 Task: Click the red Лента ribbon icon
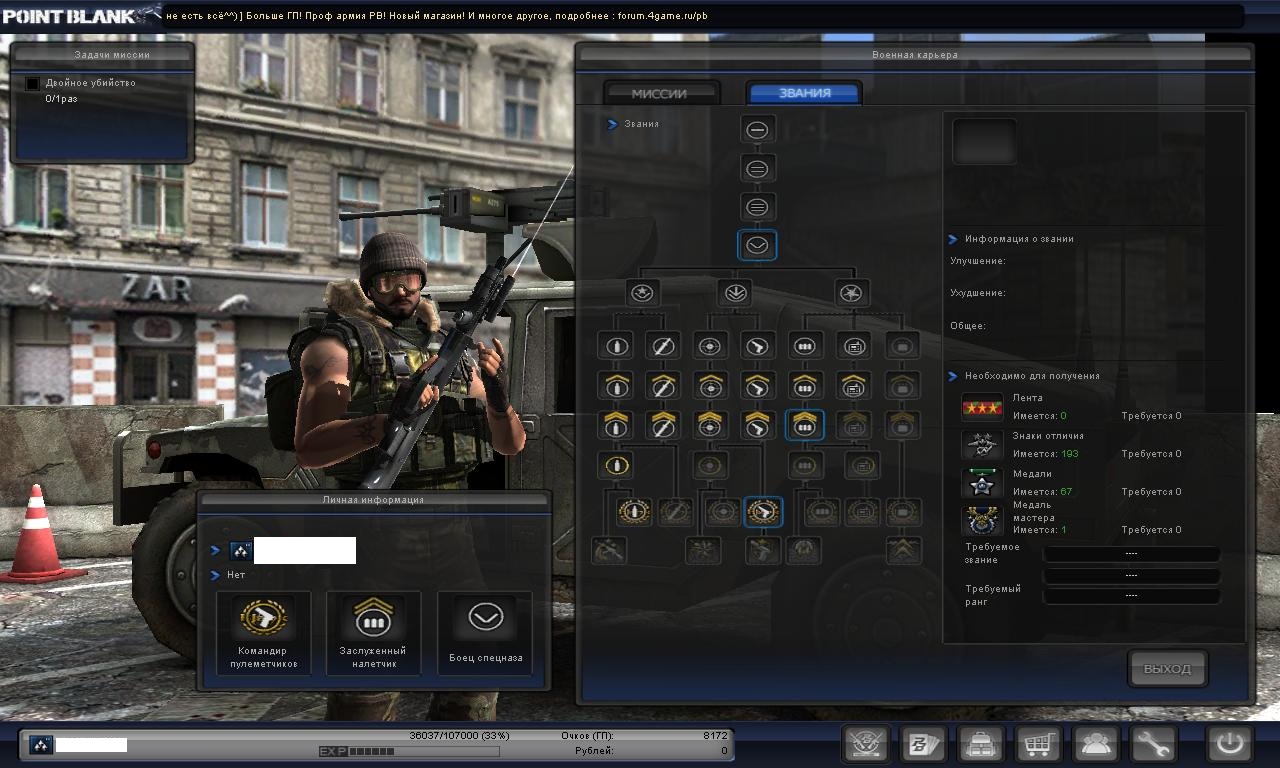[x=981, y=407]
